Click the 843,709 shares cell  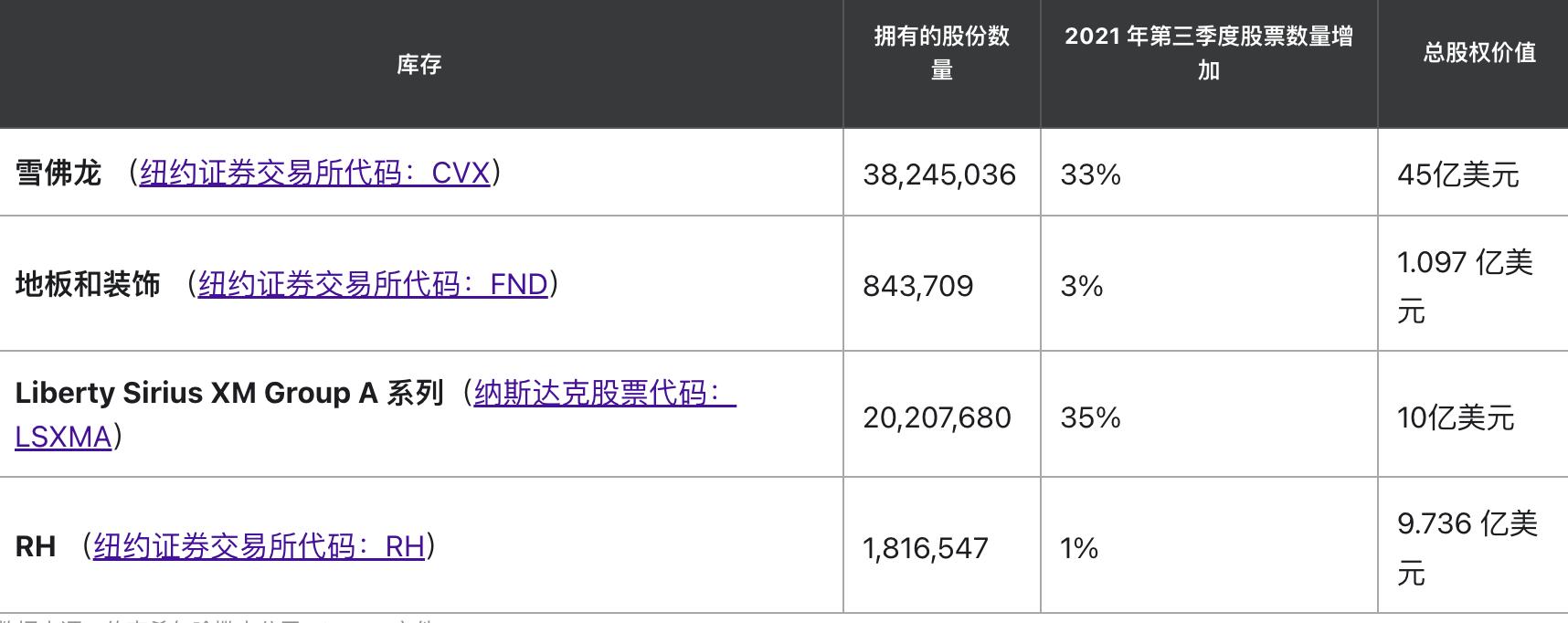click(917, 287)
